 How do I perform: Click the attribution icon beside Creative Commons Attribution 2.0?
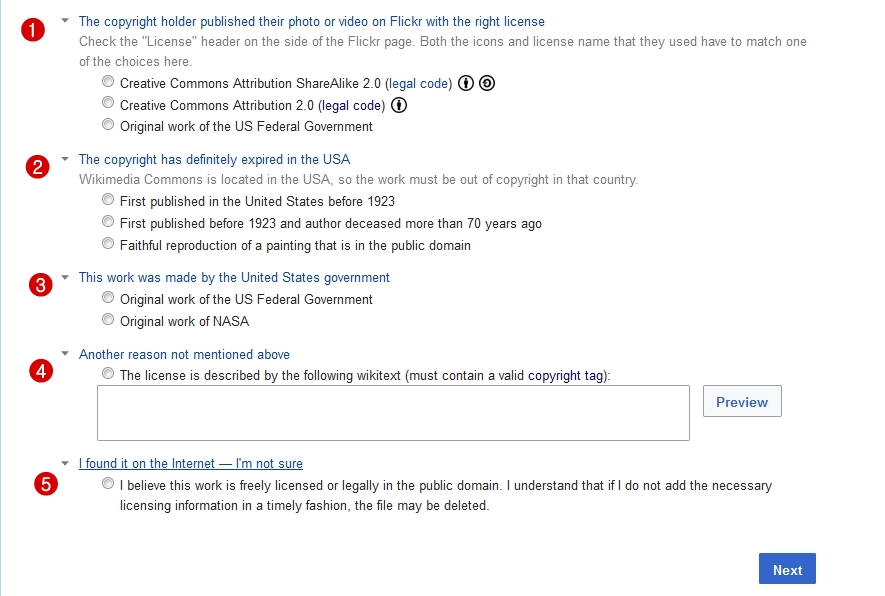pos(399,105)
